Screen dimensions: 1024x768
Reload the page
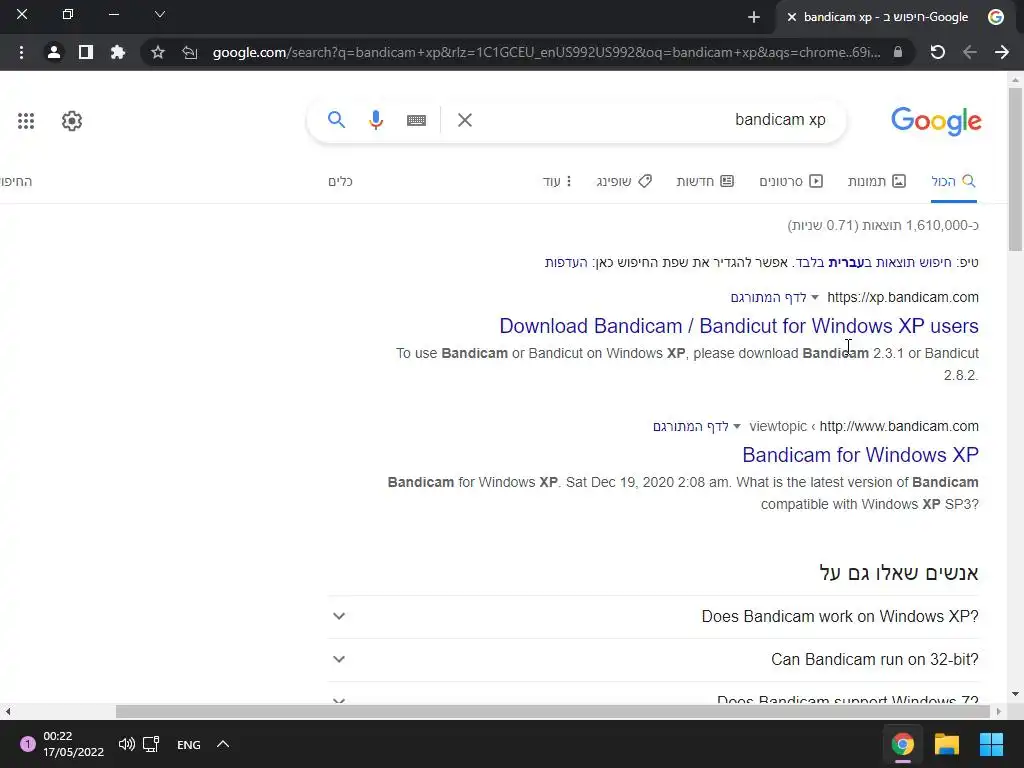point(938,52)
